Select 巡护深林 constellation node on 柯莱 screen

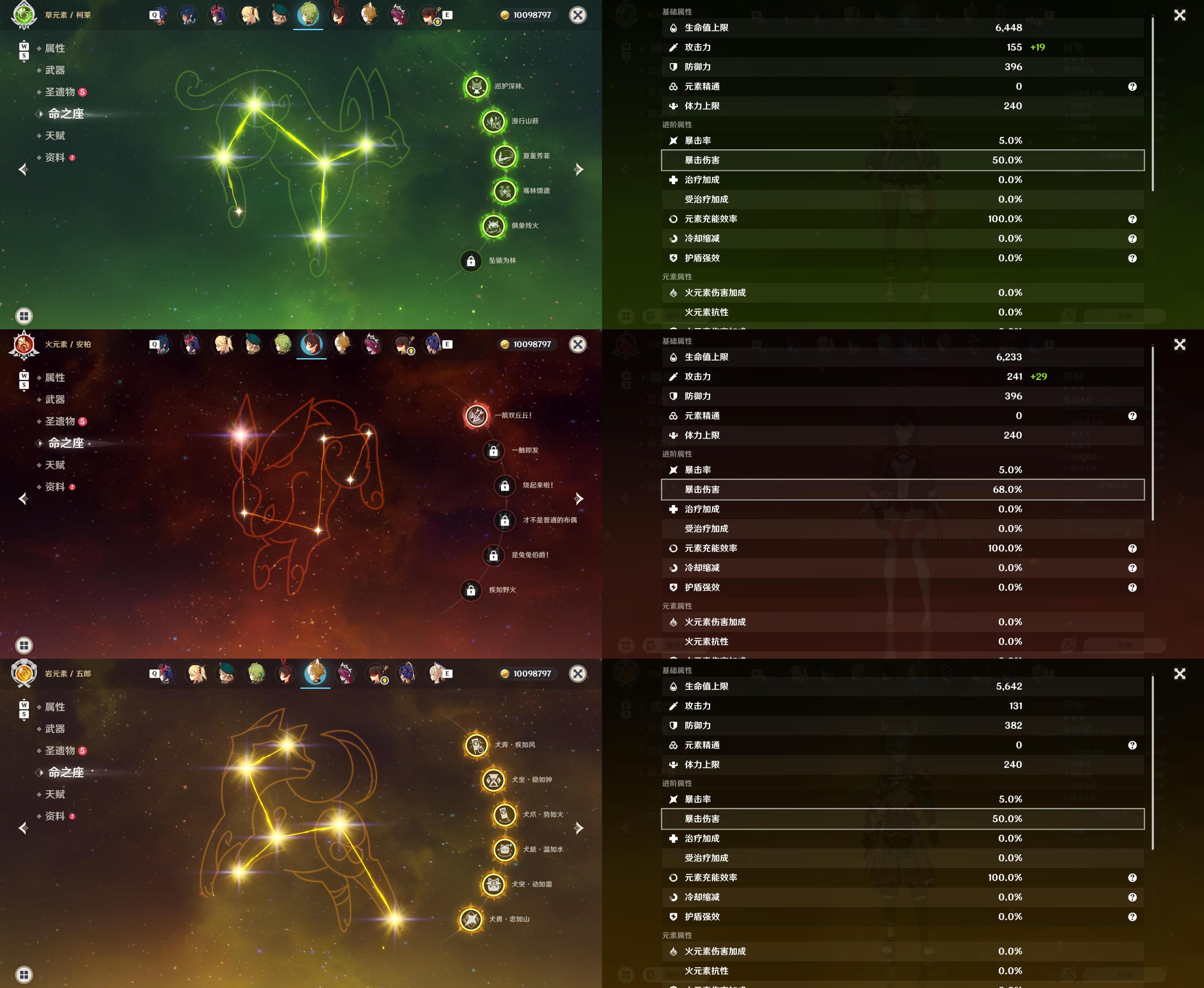tap(476, 87)
